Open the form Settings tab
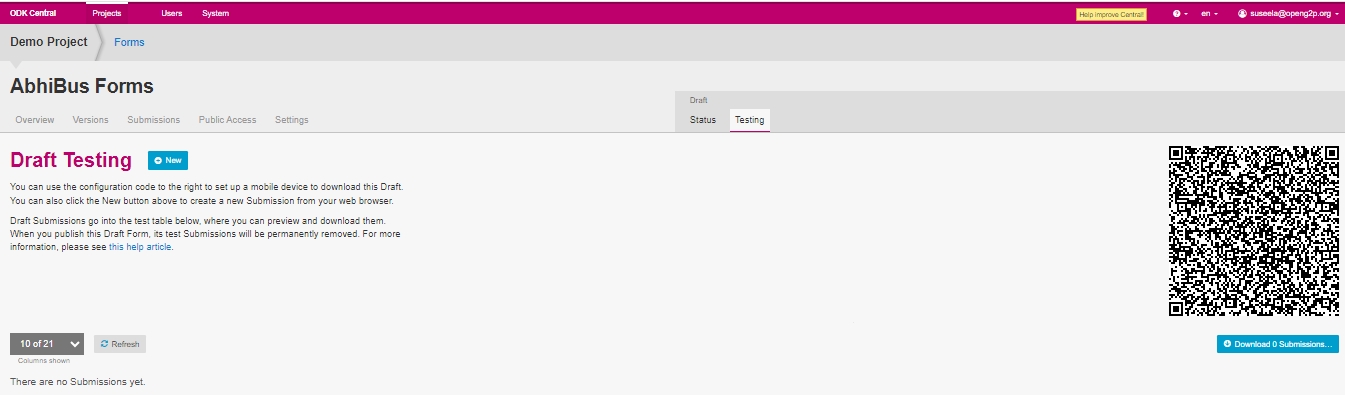The image size is (1345, 395). 292,120
